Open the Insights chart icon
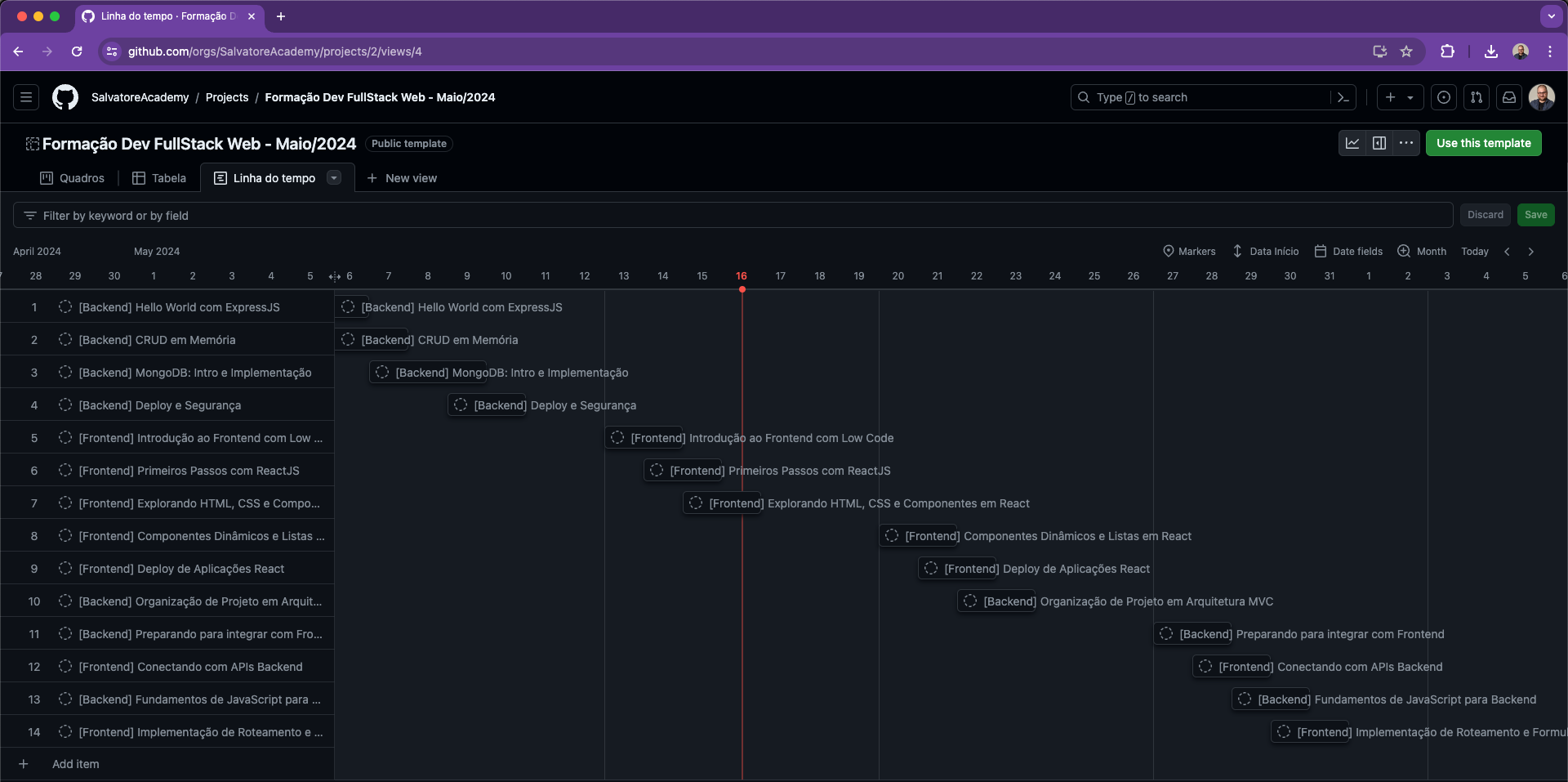The height and width of the screenshot is (782, 1568). coord(1352,143)
